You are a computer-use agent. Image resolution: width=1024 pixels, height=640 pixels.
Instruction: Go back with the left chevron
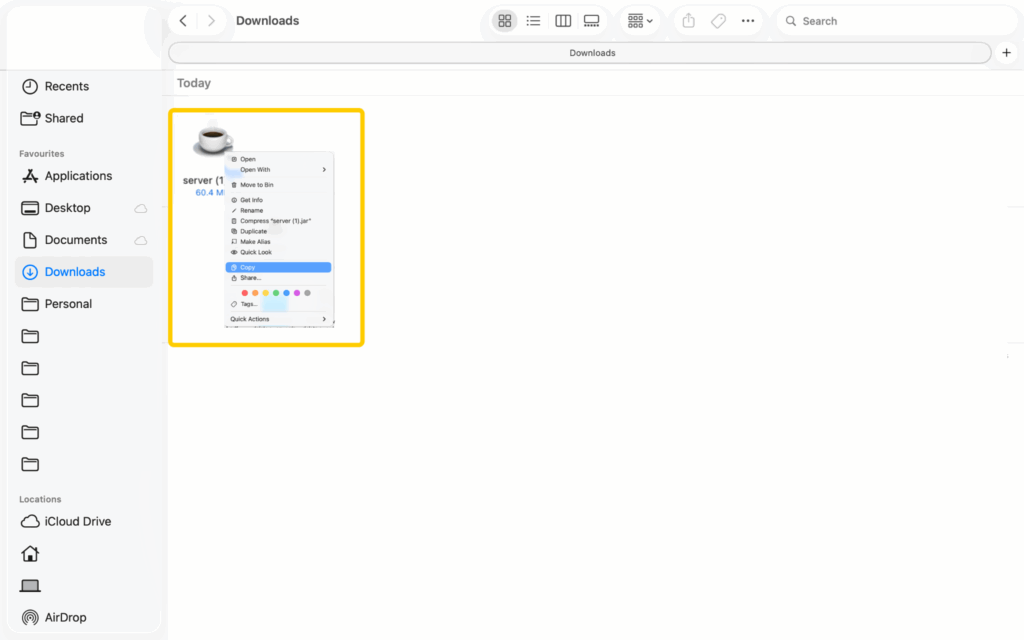point(184,21)
